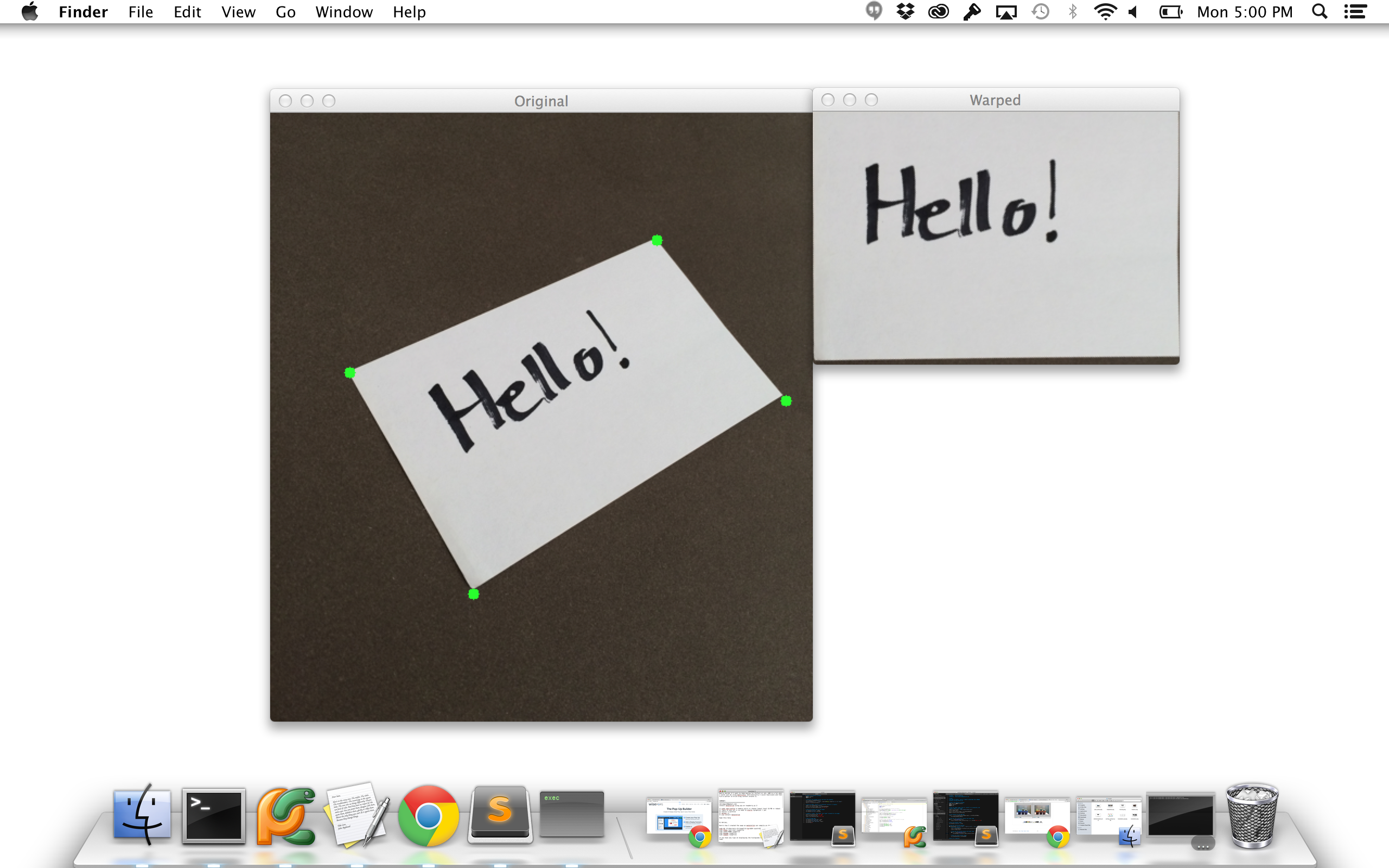
Task: Open the volume control in the menu bar
Action: [x=1133, y=11]
